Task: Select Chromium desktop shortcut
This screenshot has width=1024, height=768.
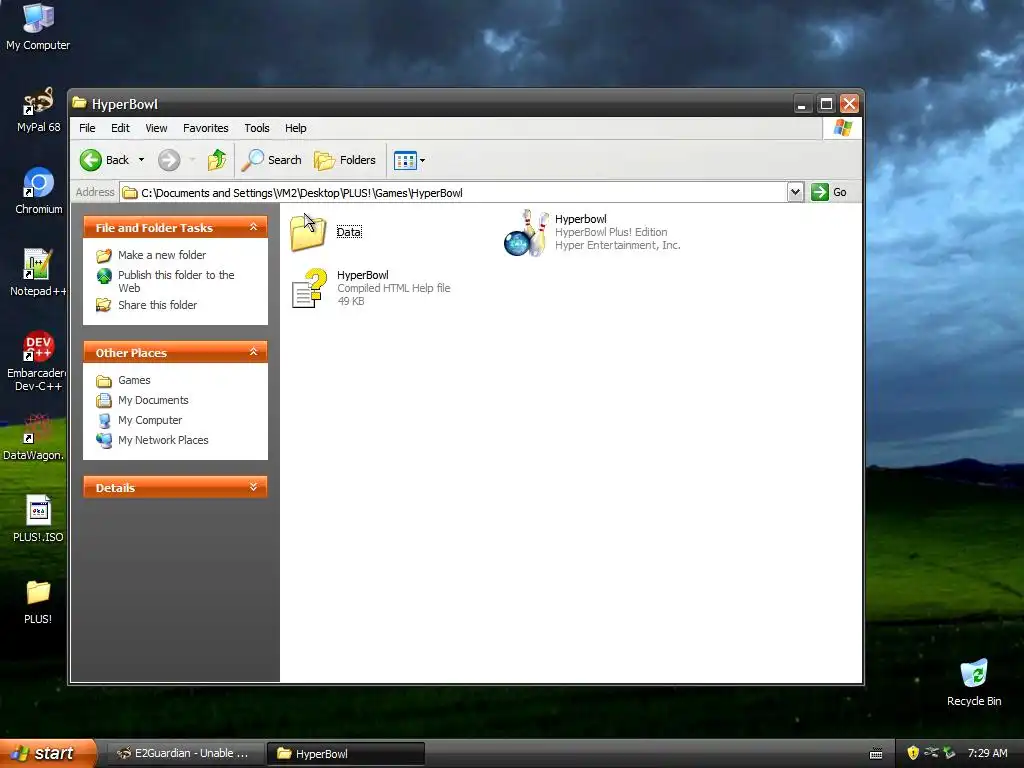Action: tap(39, 191)
